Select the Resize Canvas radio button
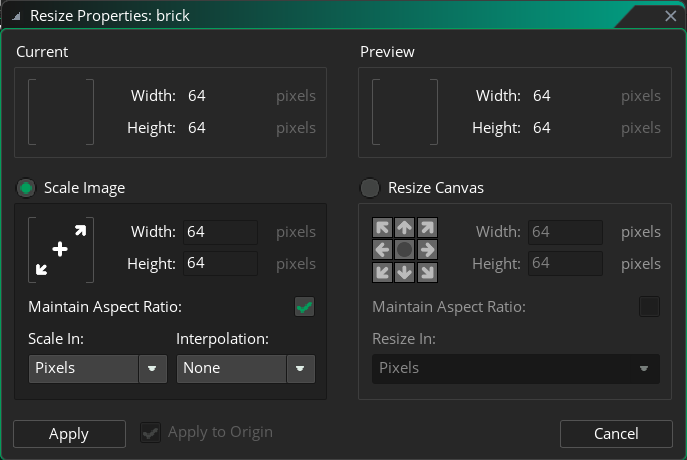Viewport: 687px width, 460px height. click(x=370, y=188)
